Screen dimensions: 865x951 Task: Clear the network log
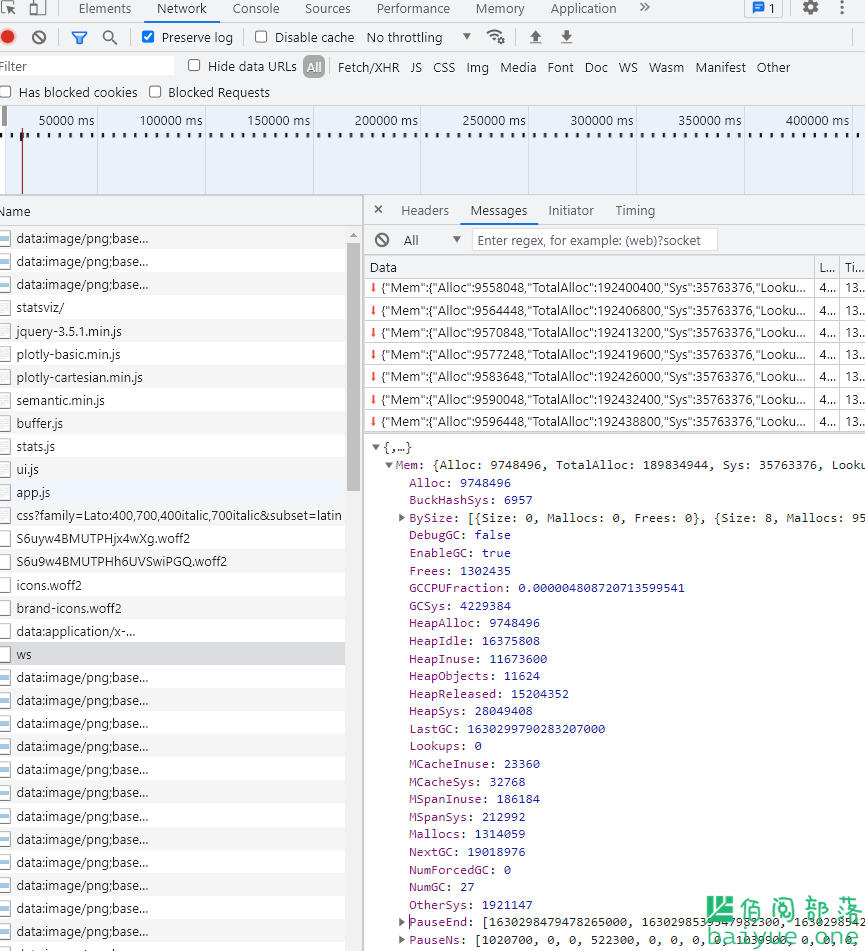[x=39, y=38]
